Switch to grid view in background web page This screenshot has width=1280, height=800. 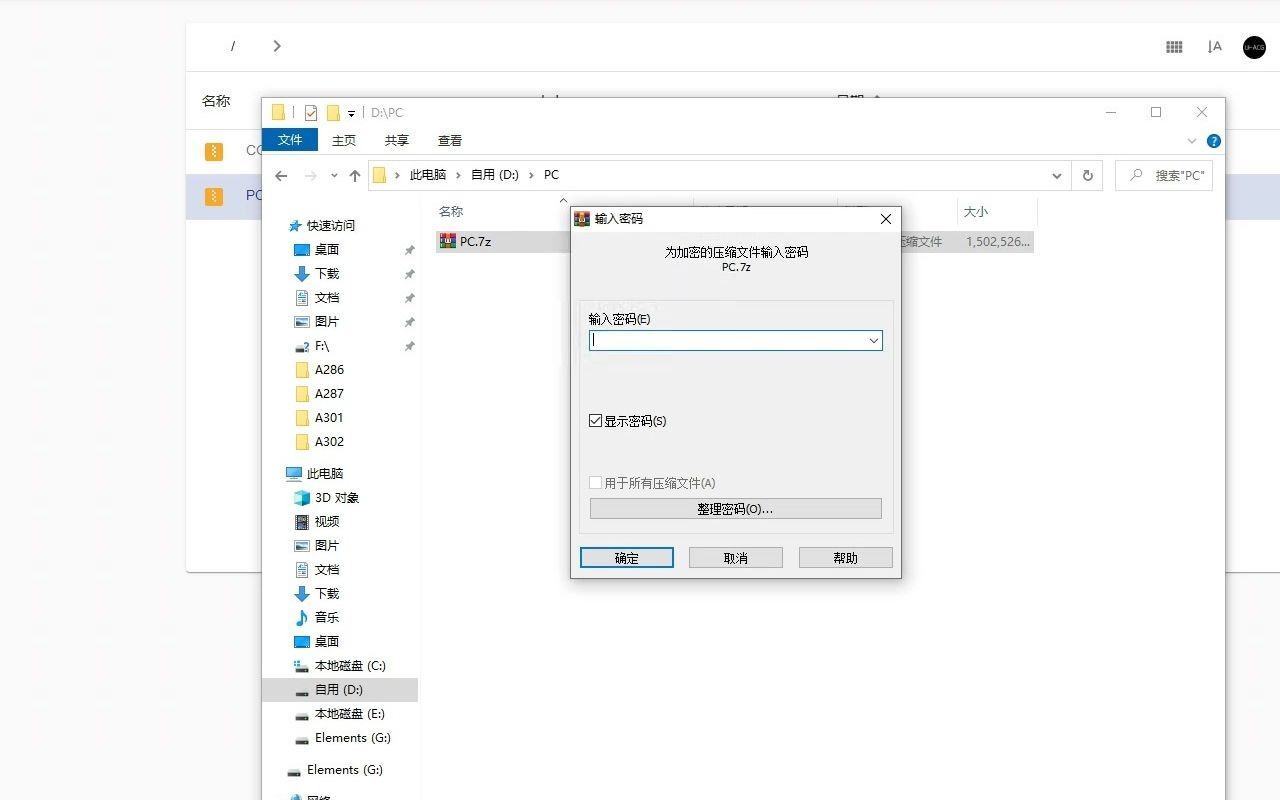point(1174,47)
